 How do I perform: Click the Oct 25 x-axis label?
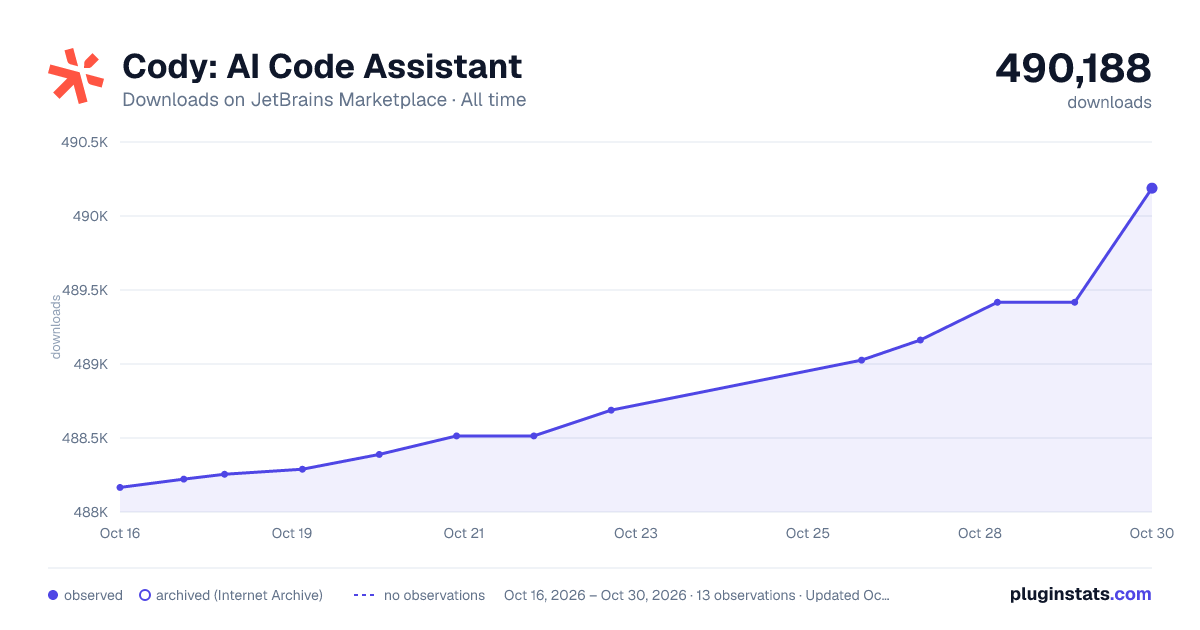[x=808, y=533]
